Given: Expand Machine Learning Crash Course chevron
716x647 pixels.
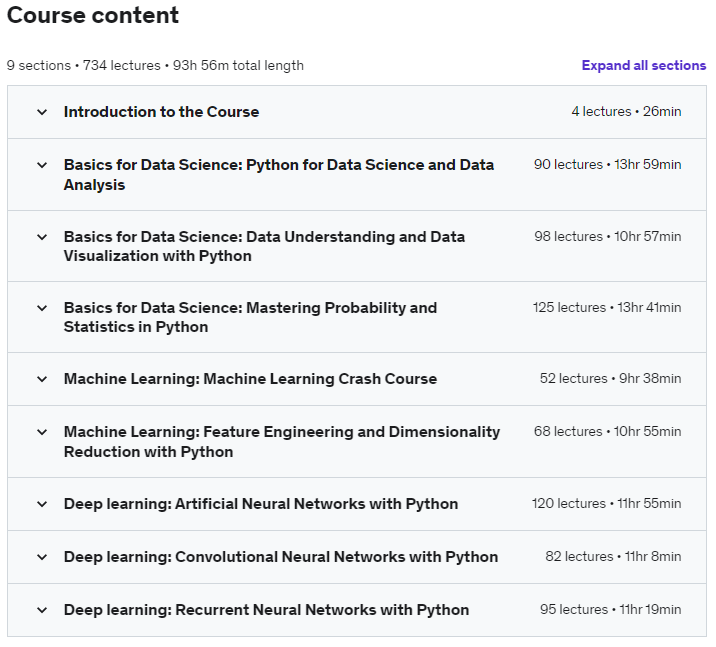Looking at the screenshot, I should tap(42, 379).
